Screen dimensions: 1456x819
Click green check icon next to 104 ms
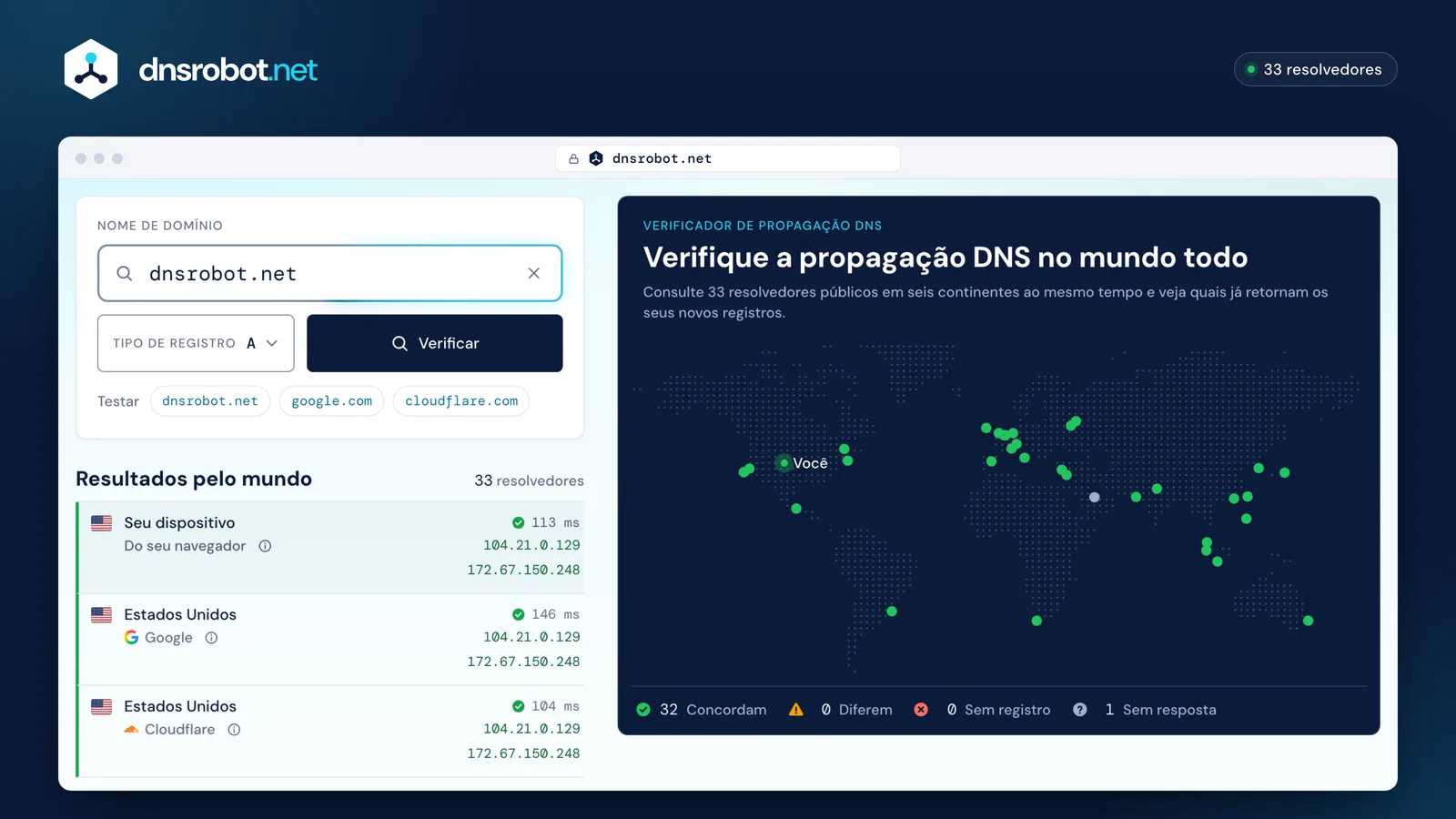pos(518,706)
